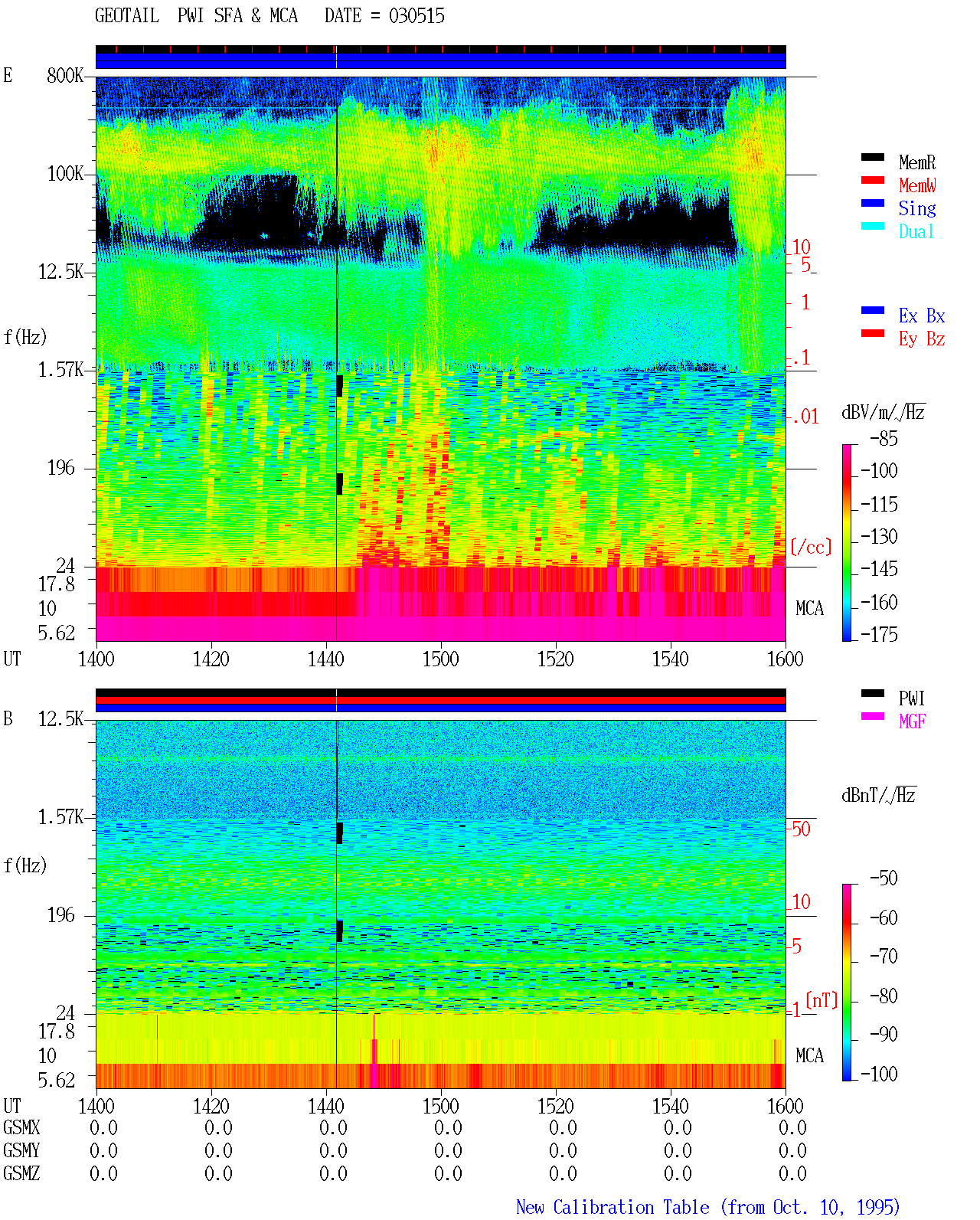This screenshot has height=1220, width=980.
Task: Click the dBnT/√Hz unit label
Action: 879,795
